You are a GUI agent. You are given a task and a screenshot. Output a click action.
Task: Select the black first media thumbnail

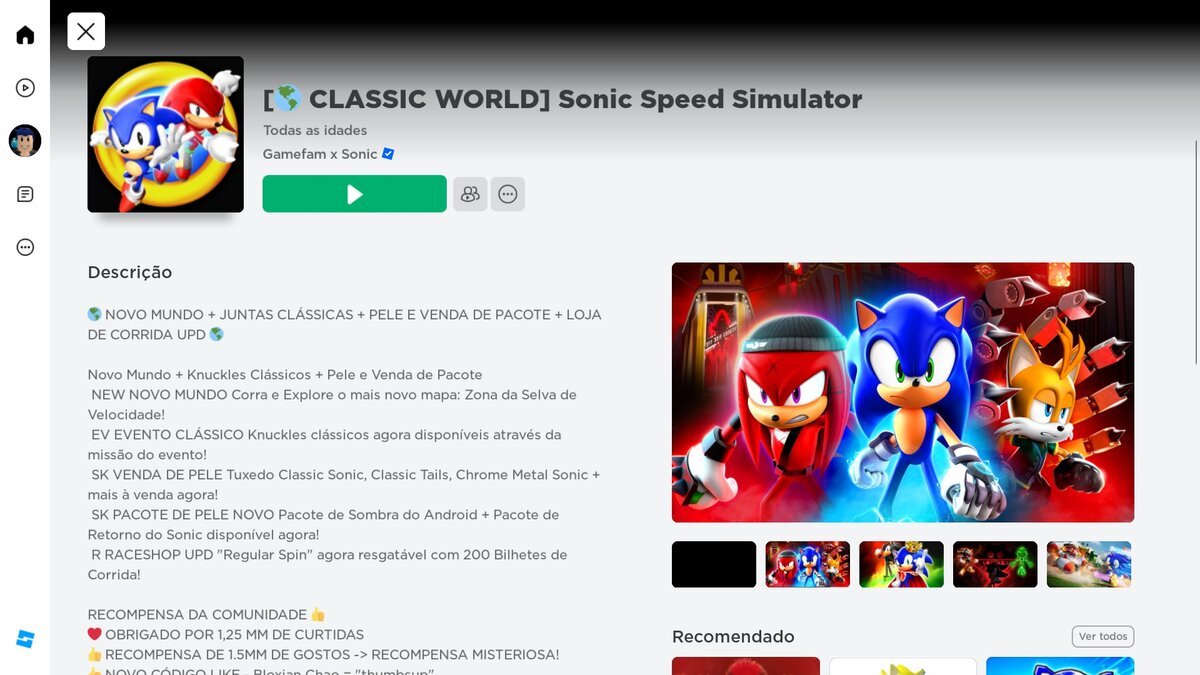click(714, 564)
